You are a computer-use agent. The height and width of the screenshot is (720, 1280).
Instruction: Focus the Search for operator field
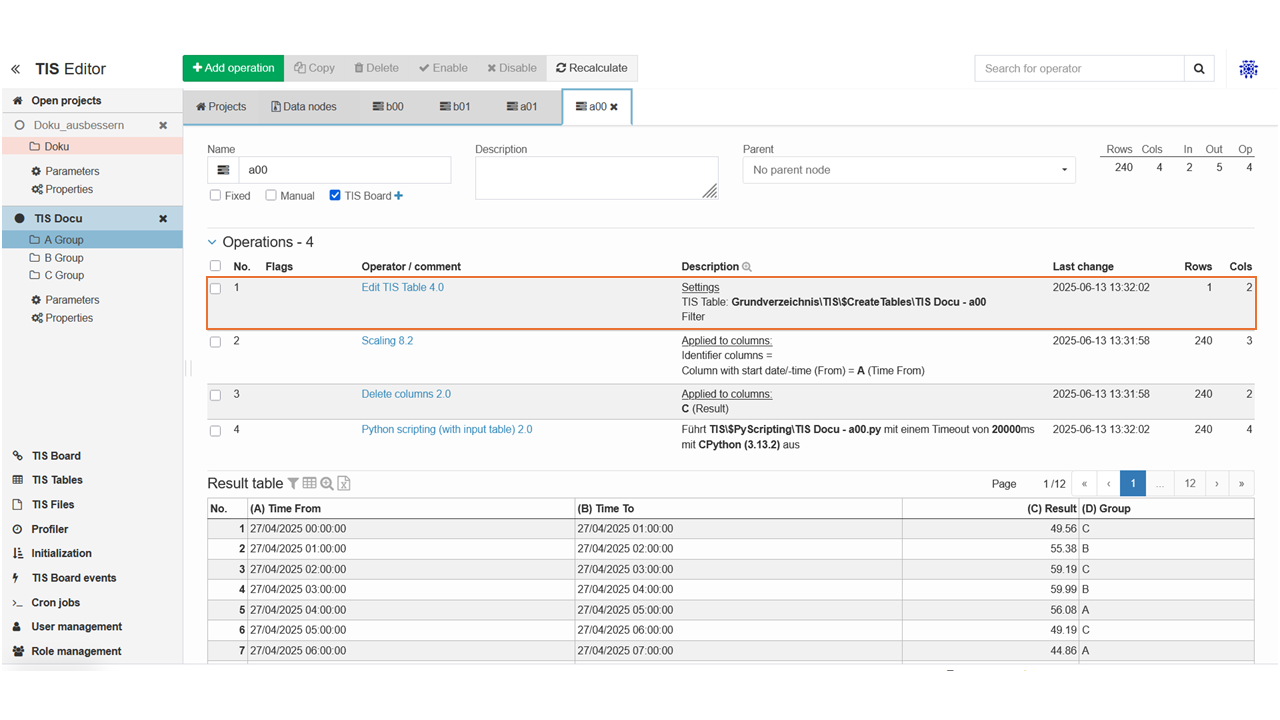coord(1080,69)
